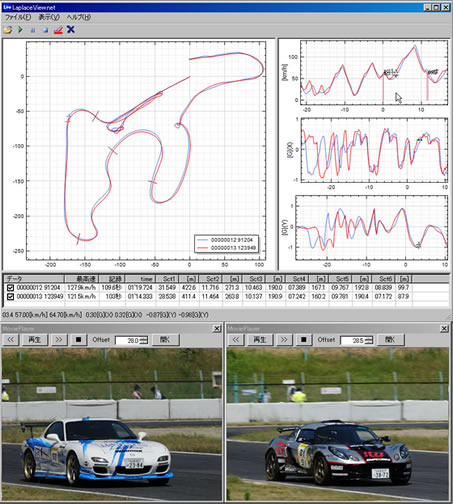The width and height of the screenshot is (453, 504).
Task: Open the ヘルプ(H) menu
Action: point(78,17)
